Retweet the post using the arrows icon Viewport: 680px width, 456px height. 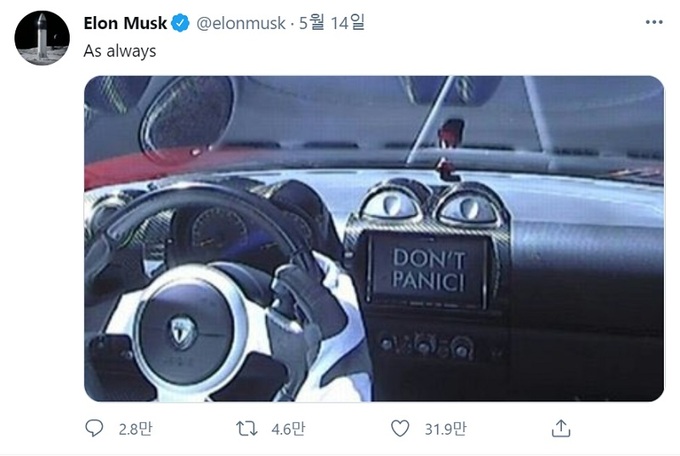coord(247,429)
